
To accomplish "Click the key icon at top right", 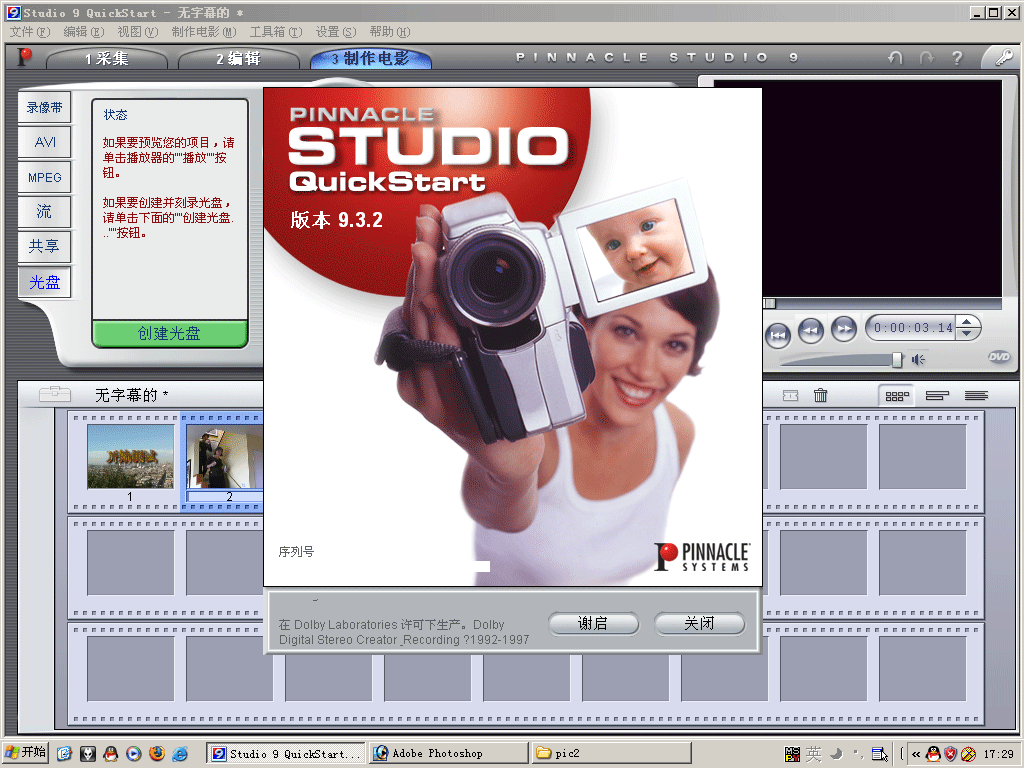I will [1003, 58].
